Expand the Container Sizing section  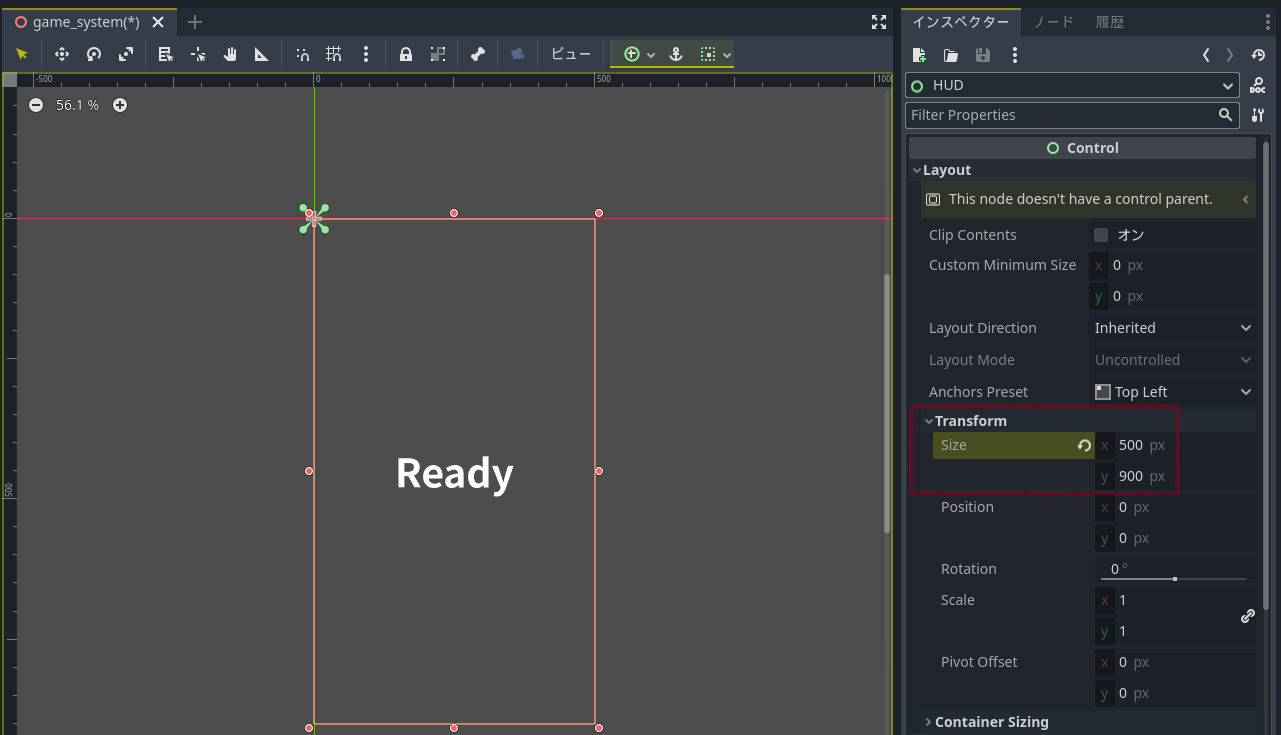pyautogui.click(x=990, y=722)
